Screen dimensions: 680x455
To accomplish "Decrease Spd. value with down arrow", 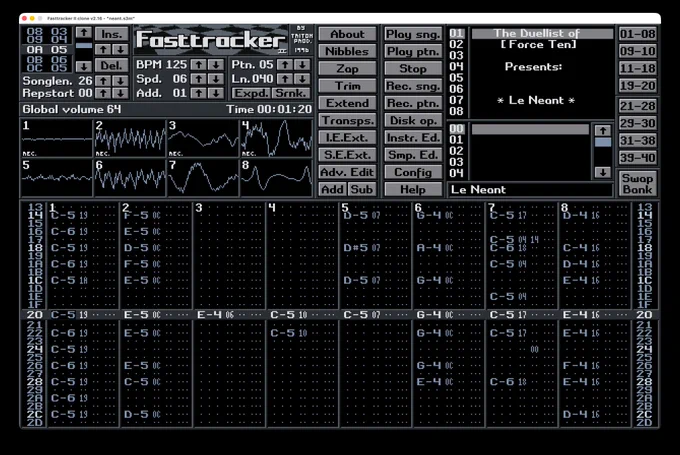I will point(216,79).
